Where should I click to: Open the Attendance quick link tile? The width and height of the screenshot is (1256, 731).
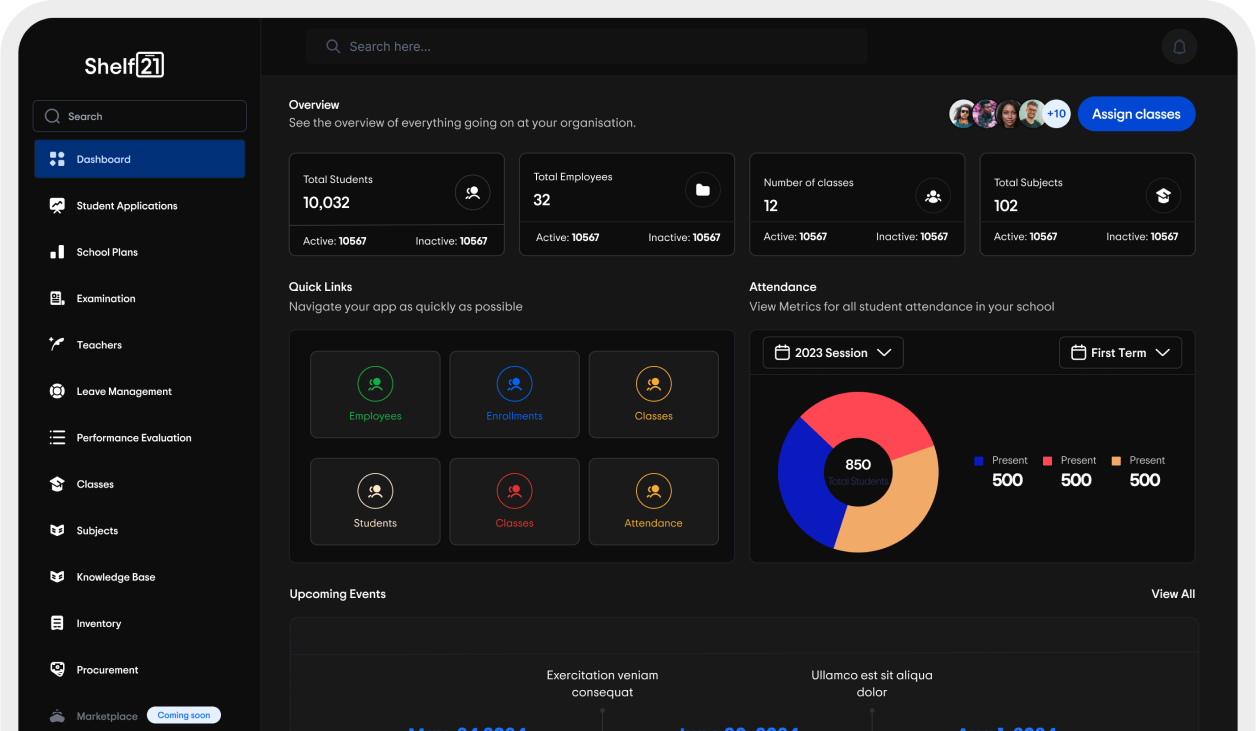[x=653, y=501]
